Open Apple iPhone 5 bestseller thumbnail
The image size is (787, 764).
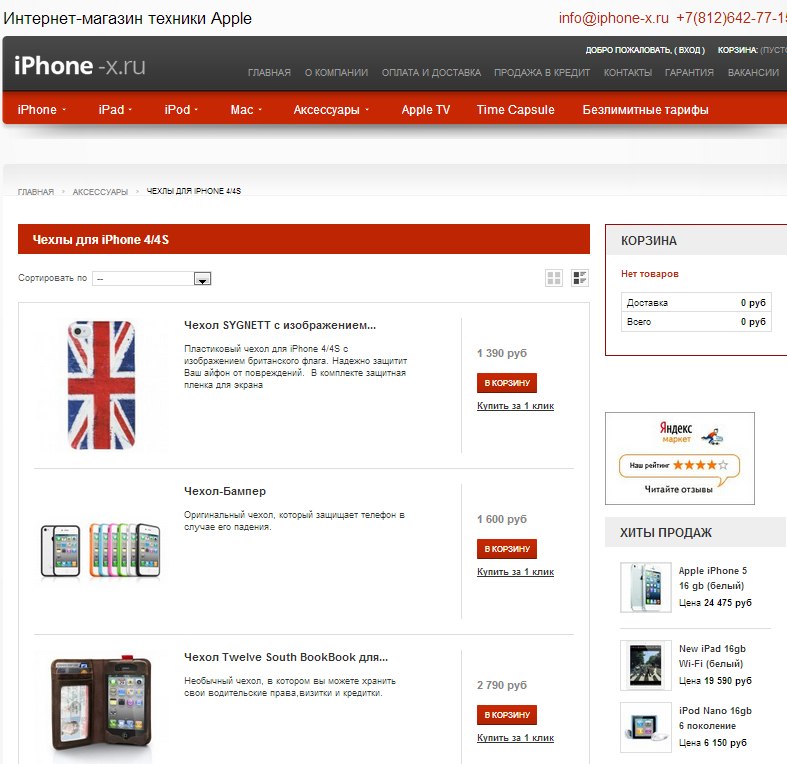[645, 587]
